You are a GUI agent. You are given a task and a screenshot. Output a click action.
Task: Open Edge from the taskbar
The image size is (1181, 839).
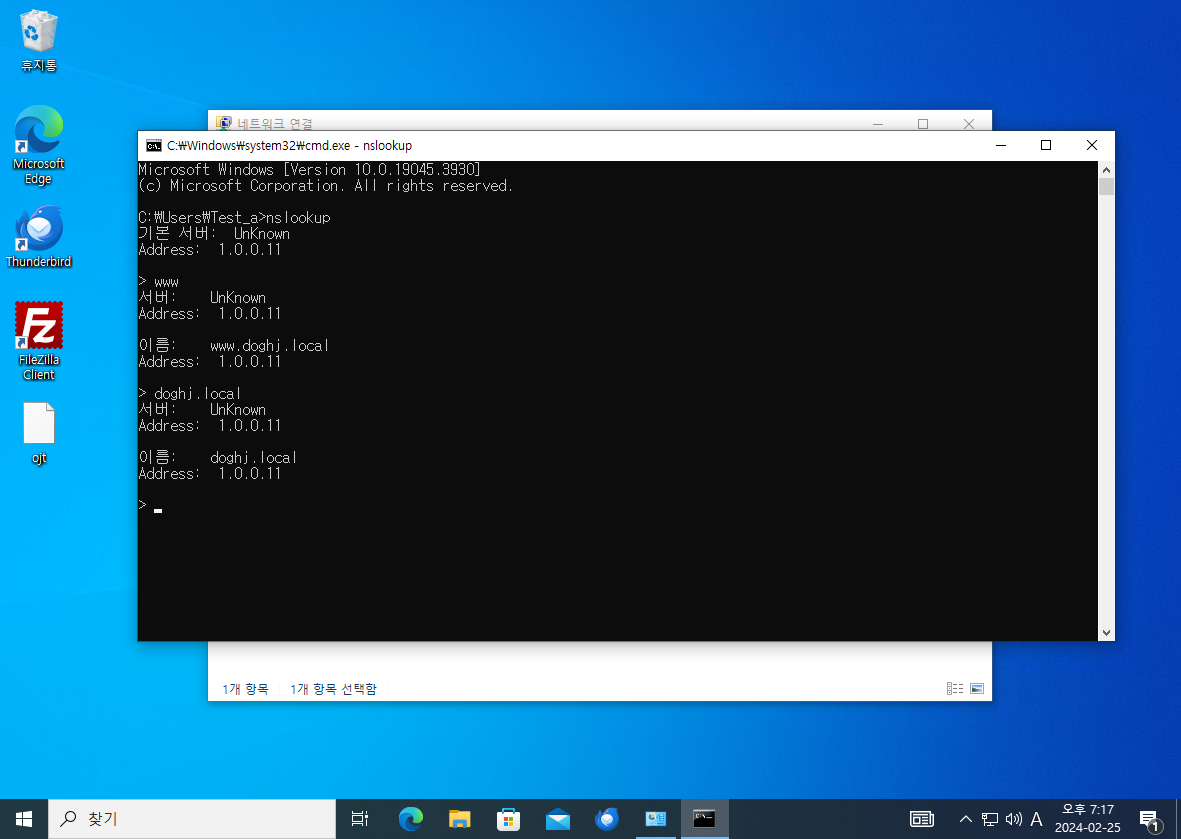tap(410, 819)
